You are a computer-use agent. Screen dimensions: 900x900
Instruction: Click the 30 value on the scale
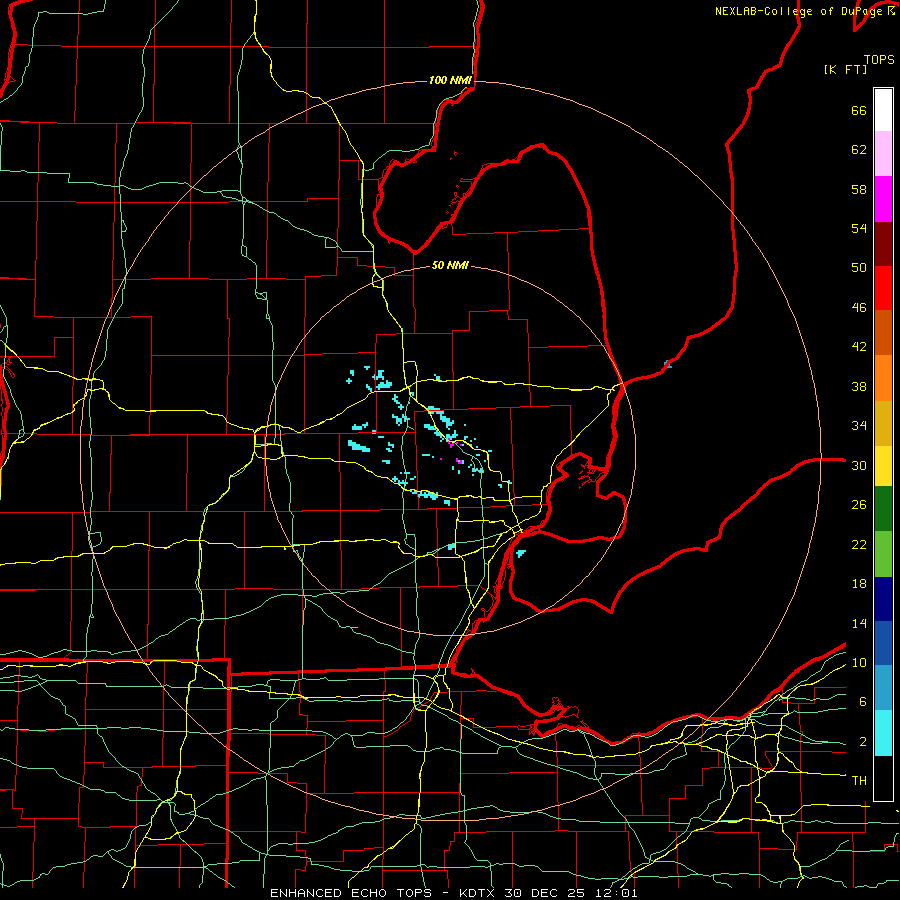click(859, 465)
